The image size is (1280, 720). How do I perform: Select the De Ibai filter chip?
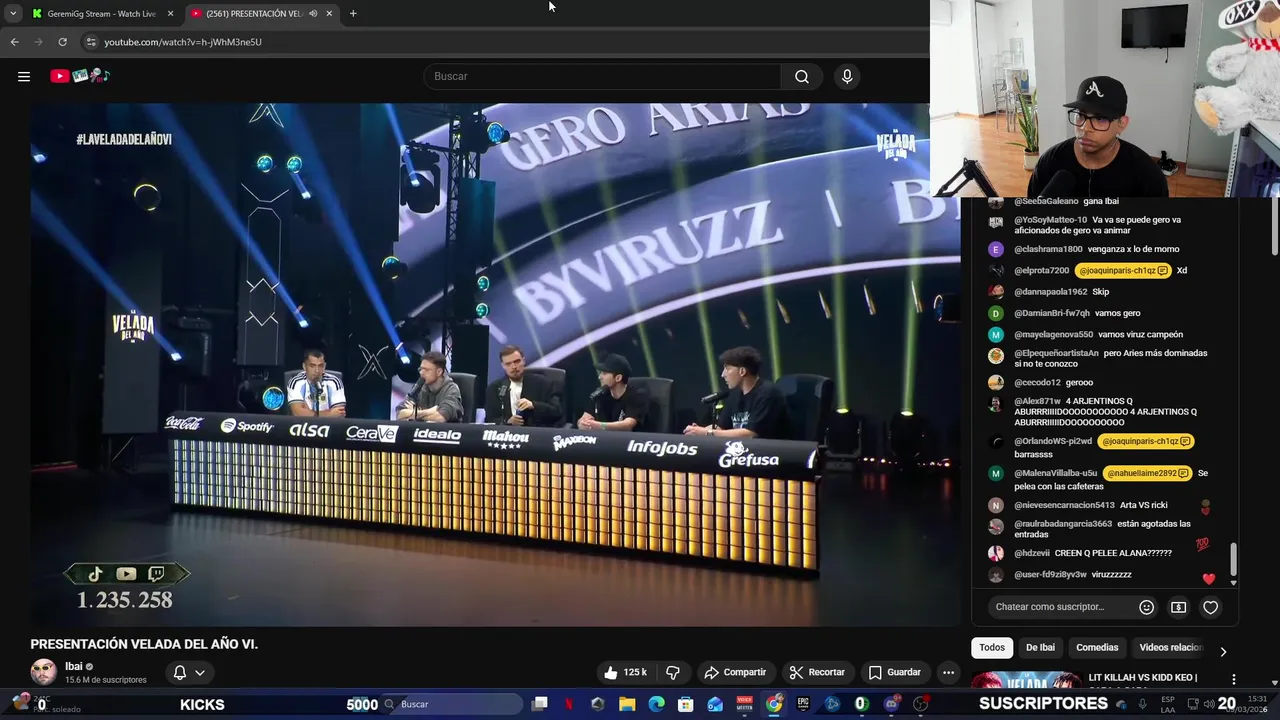(1040, 647)
